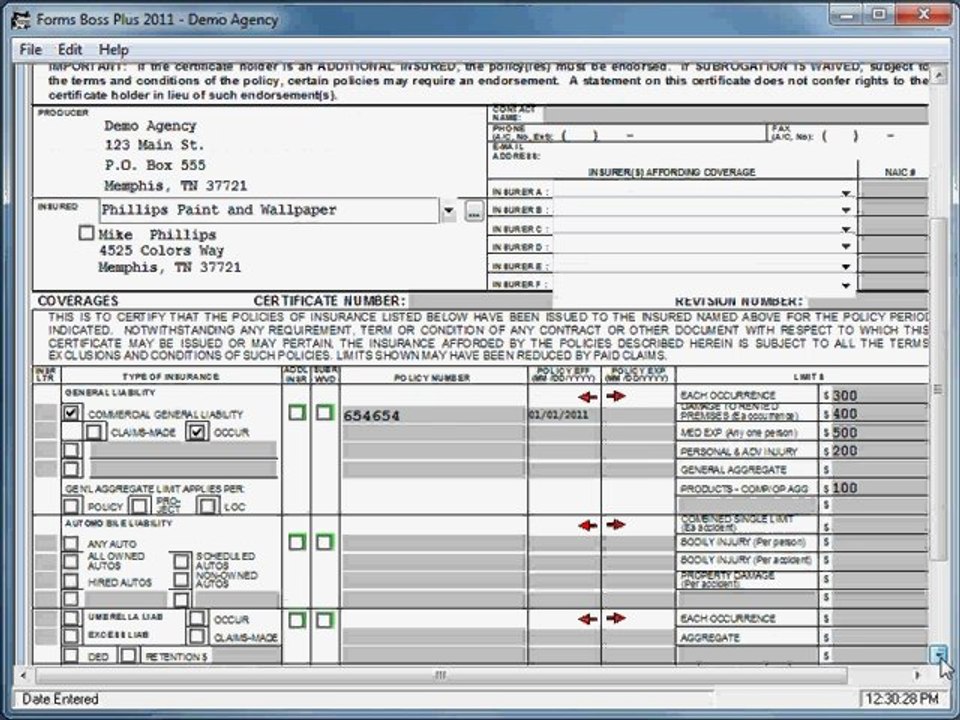Click the empty General Aggregate limit field
This screenshot has width=960, height=720.
click(880, 470)
